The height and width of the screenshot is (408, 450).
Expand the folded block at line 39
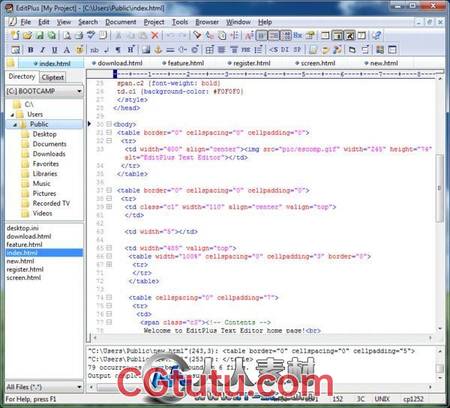point(109,207)
